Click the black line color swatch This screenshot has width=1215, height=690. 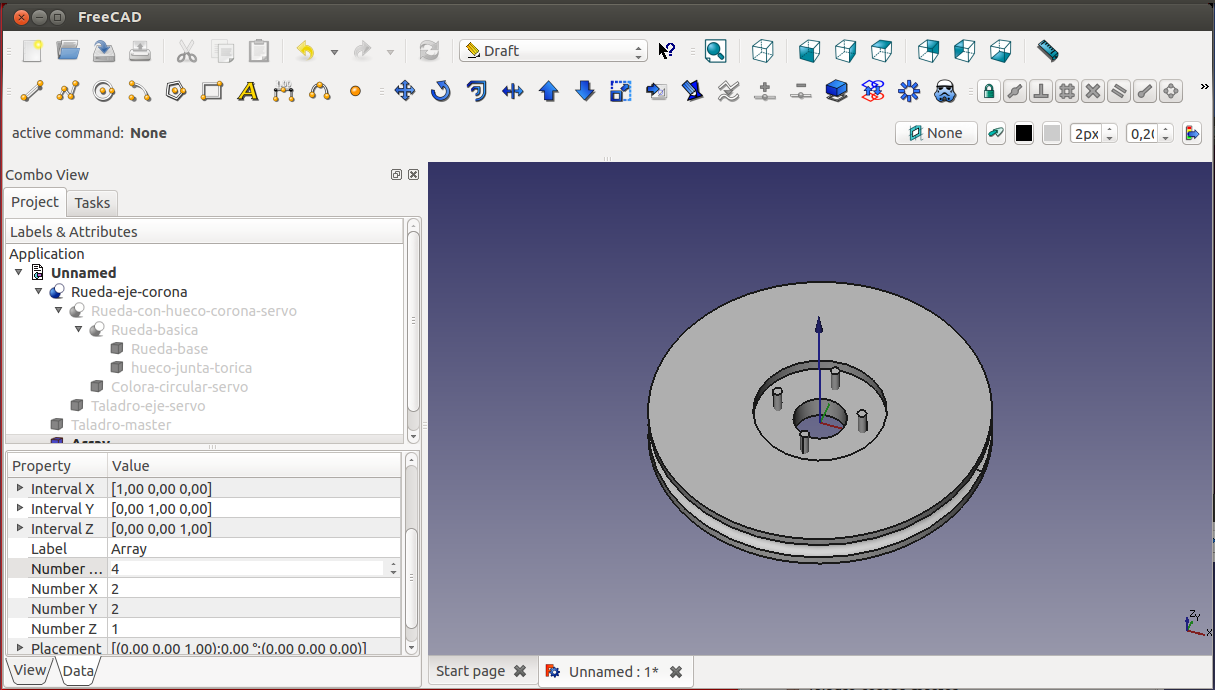(x=1024, y=133)
